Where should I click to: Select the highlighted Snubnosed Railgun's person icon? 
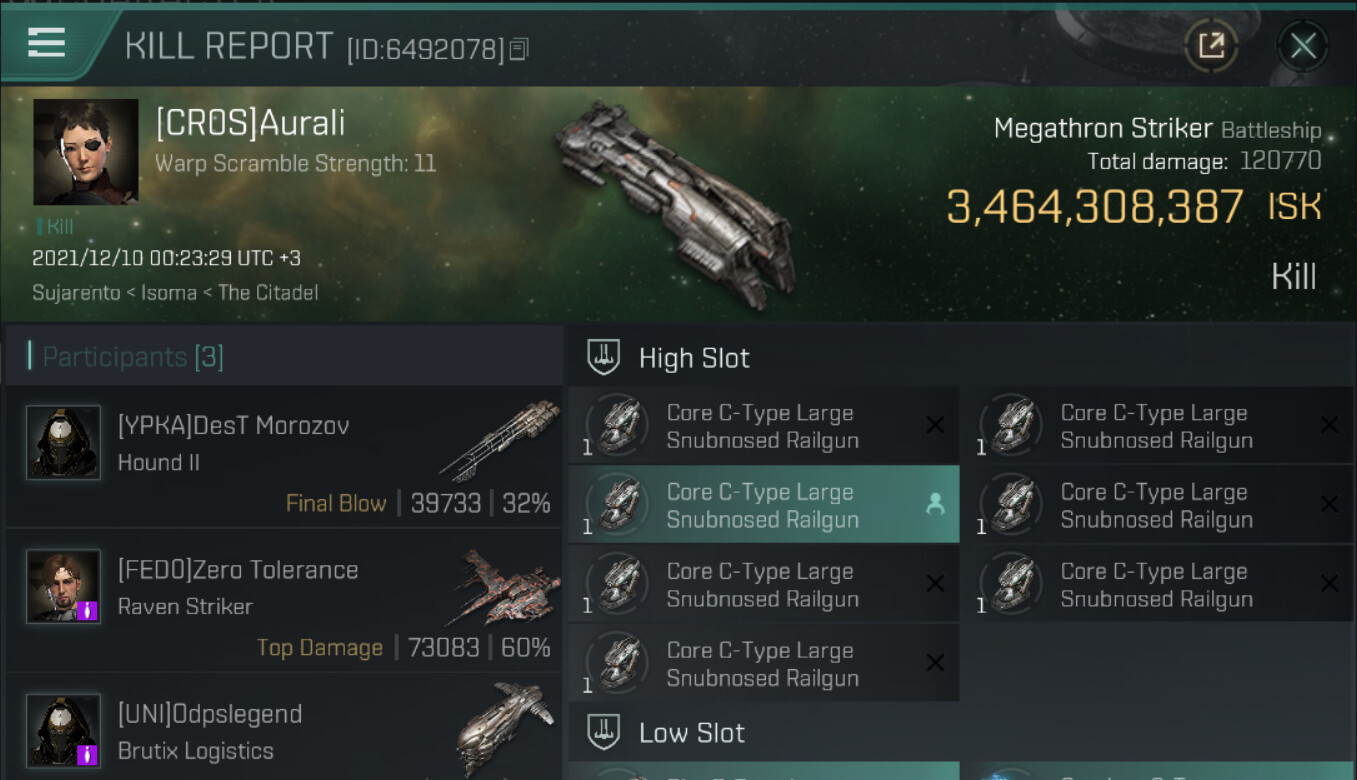935,505
